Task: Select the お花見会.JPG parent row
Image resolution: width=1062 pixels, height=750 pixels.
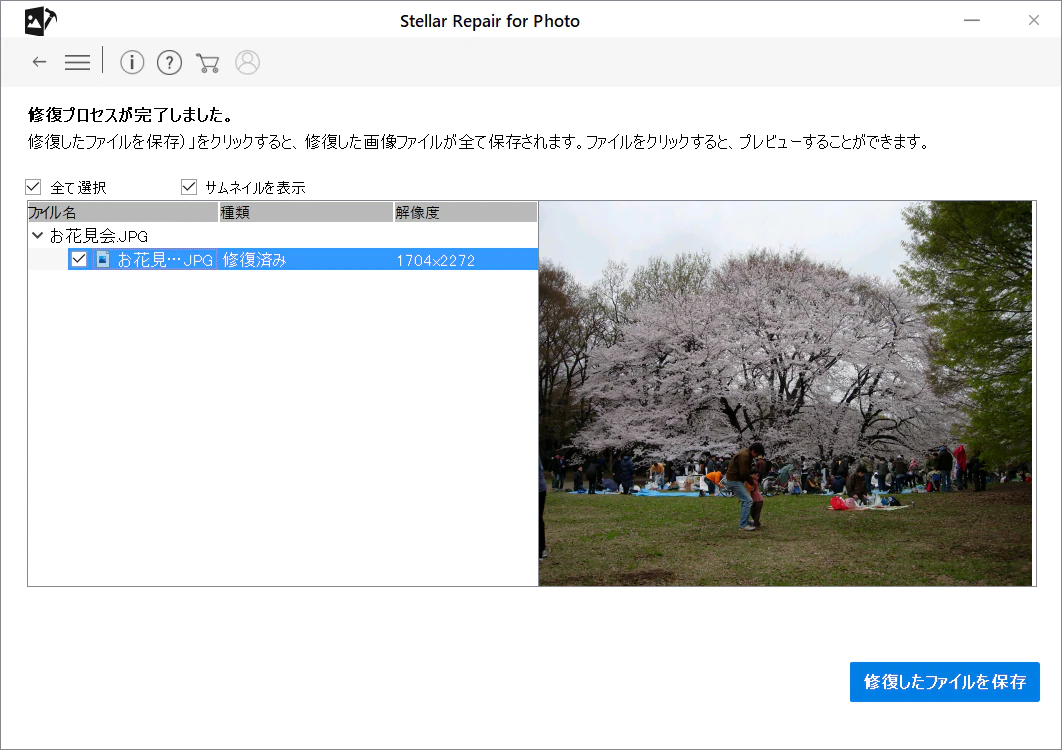Action: pos(282,236)
